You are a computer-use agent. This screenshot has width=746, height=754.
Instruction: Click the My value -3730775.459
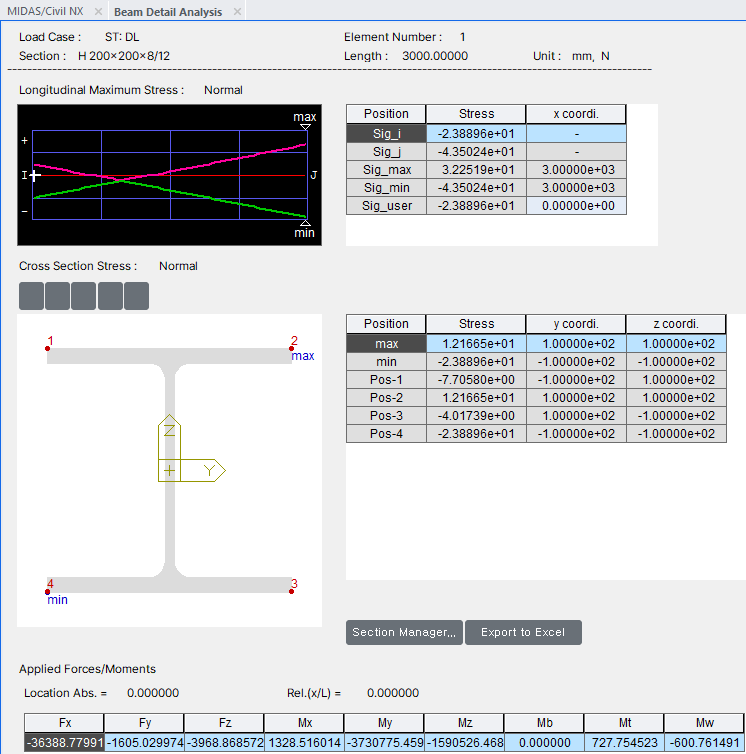(x=384, y=743)
